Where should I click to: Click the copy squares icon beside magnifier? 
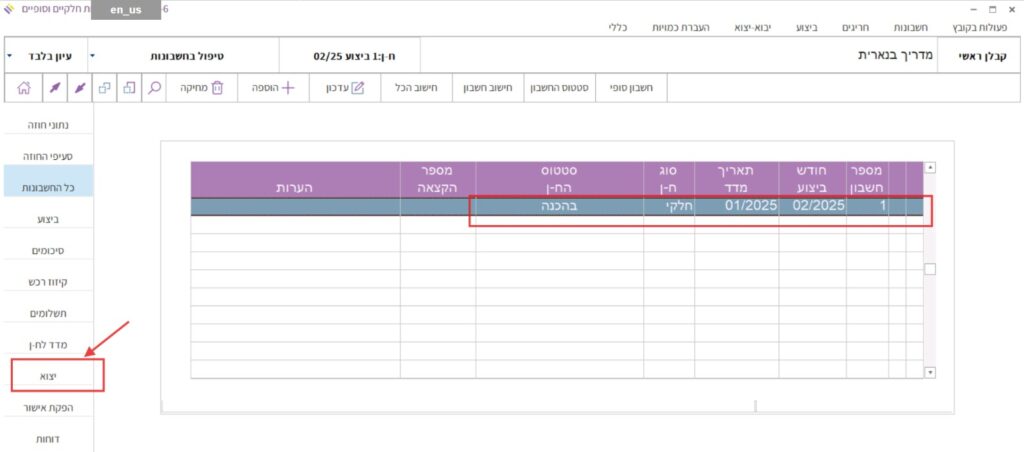129,88
